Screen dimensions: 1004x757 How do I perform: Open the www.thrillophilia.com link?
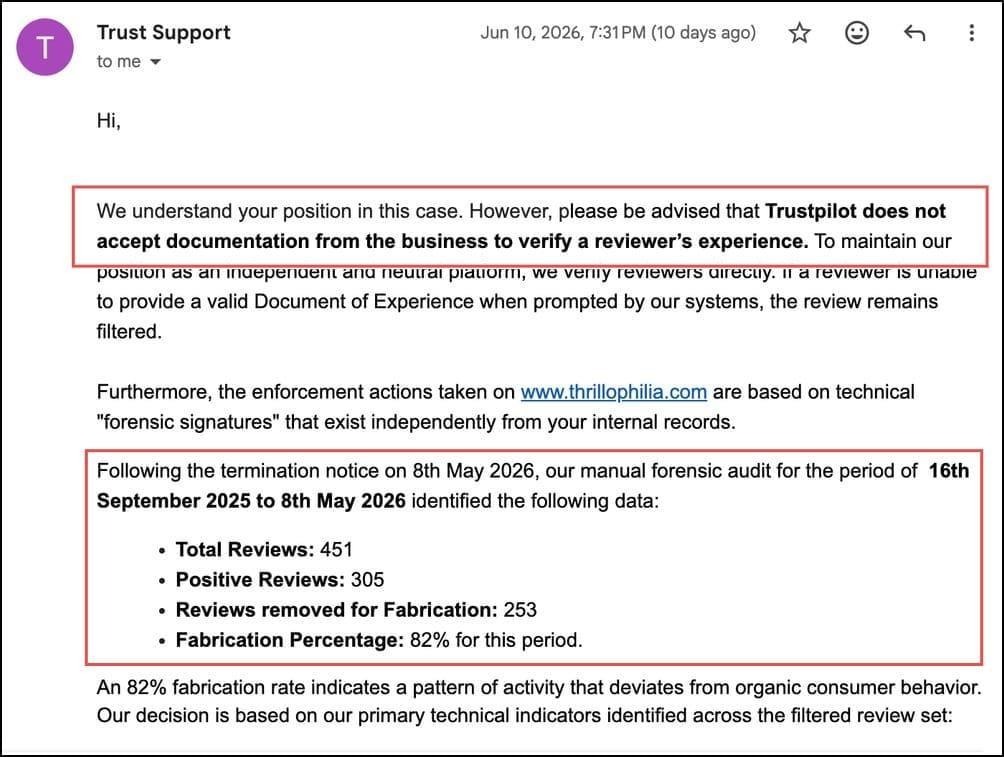click(613, 391)
